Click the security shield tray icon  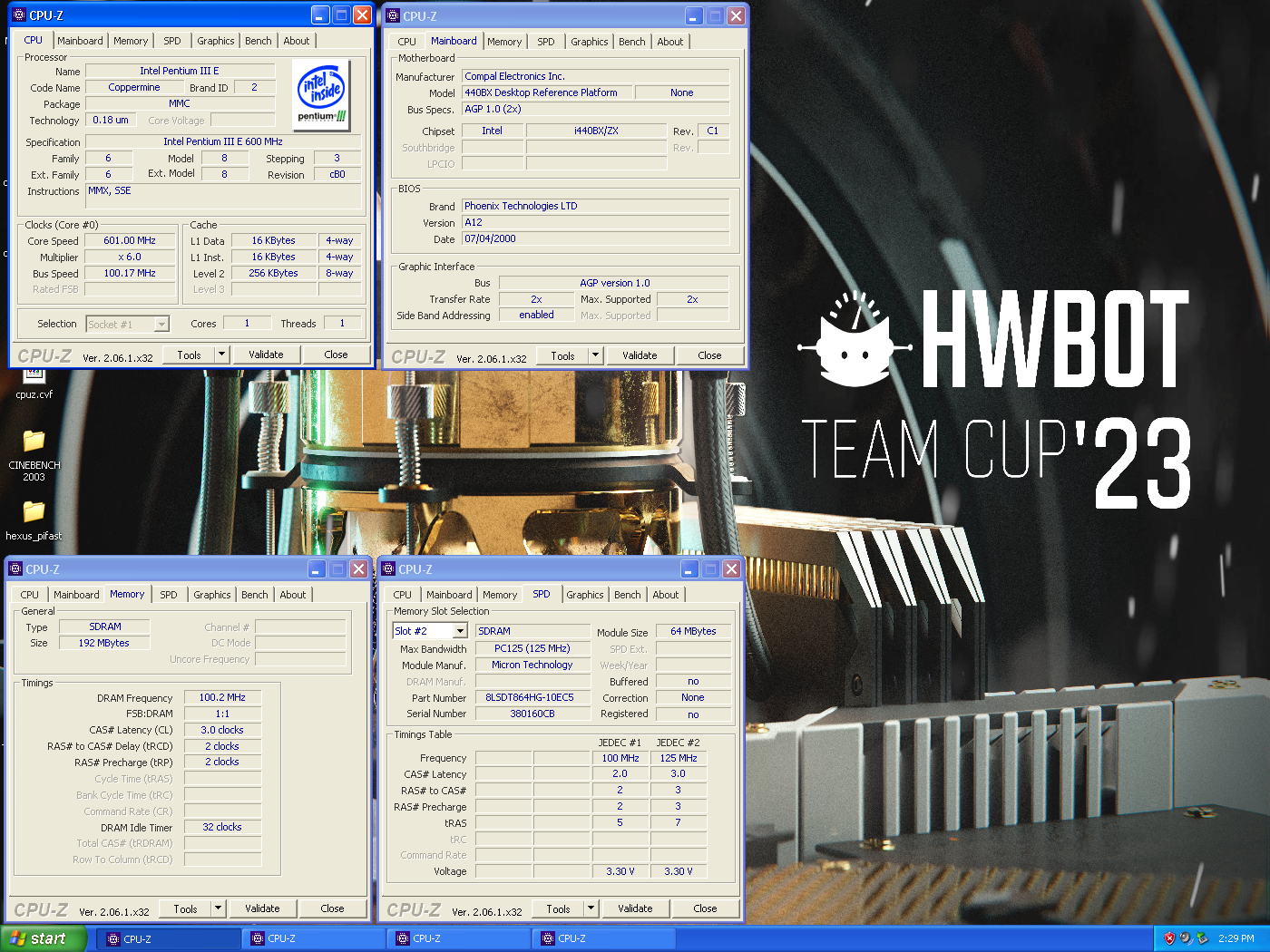(x=1170, y=938)
